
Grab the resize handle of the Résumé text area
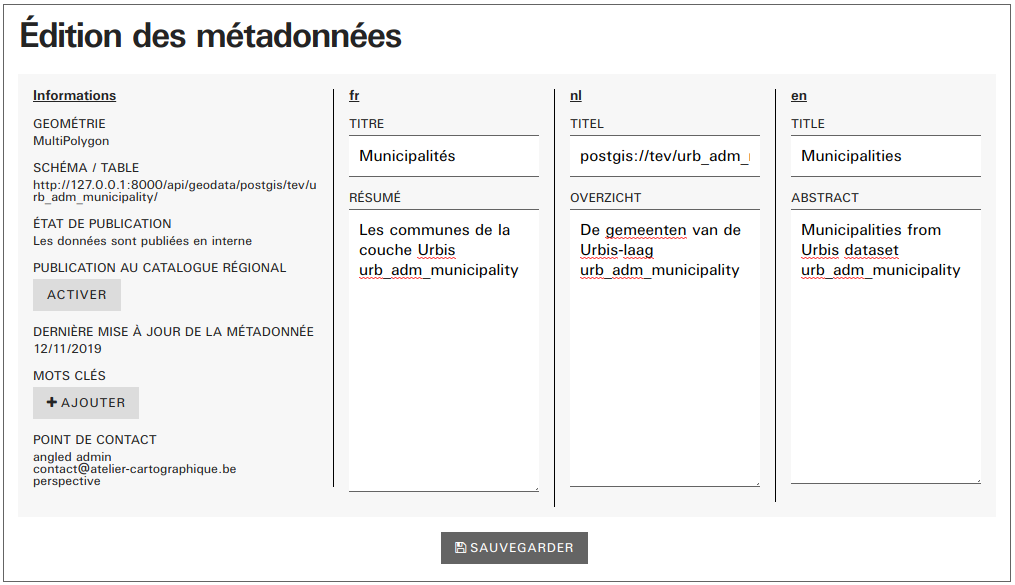click(x=535, y=487)
